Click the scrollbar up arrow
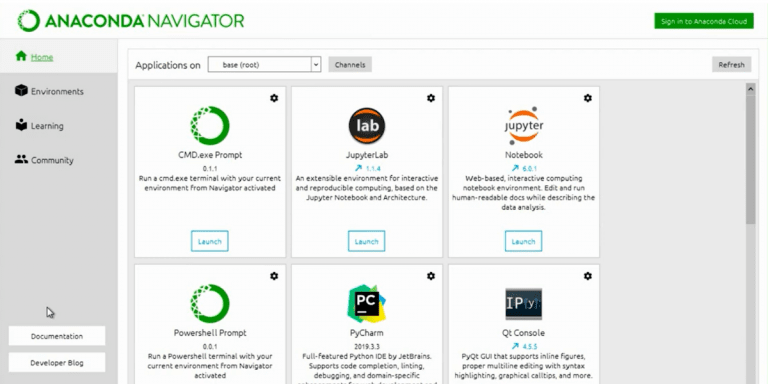This screenshot has width=768, height=384. 750,90
